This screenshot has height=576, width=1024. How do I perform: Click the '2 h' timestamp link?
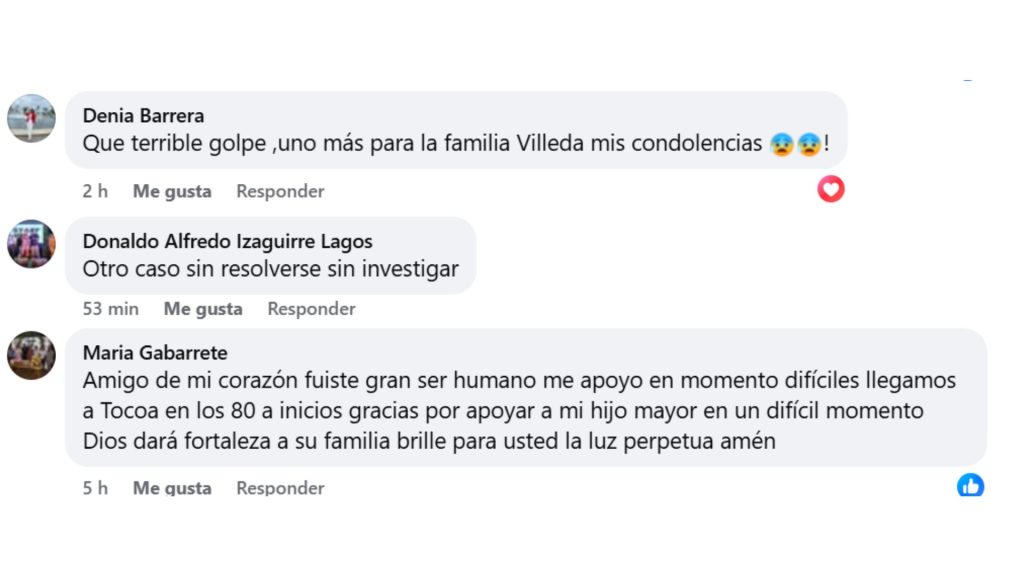tap(95, 190)
